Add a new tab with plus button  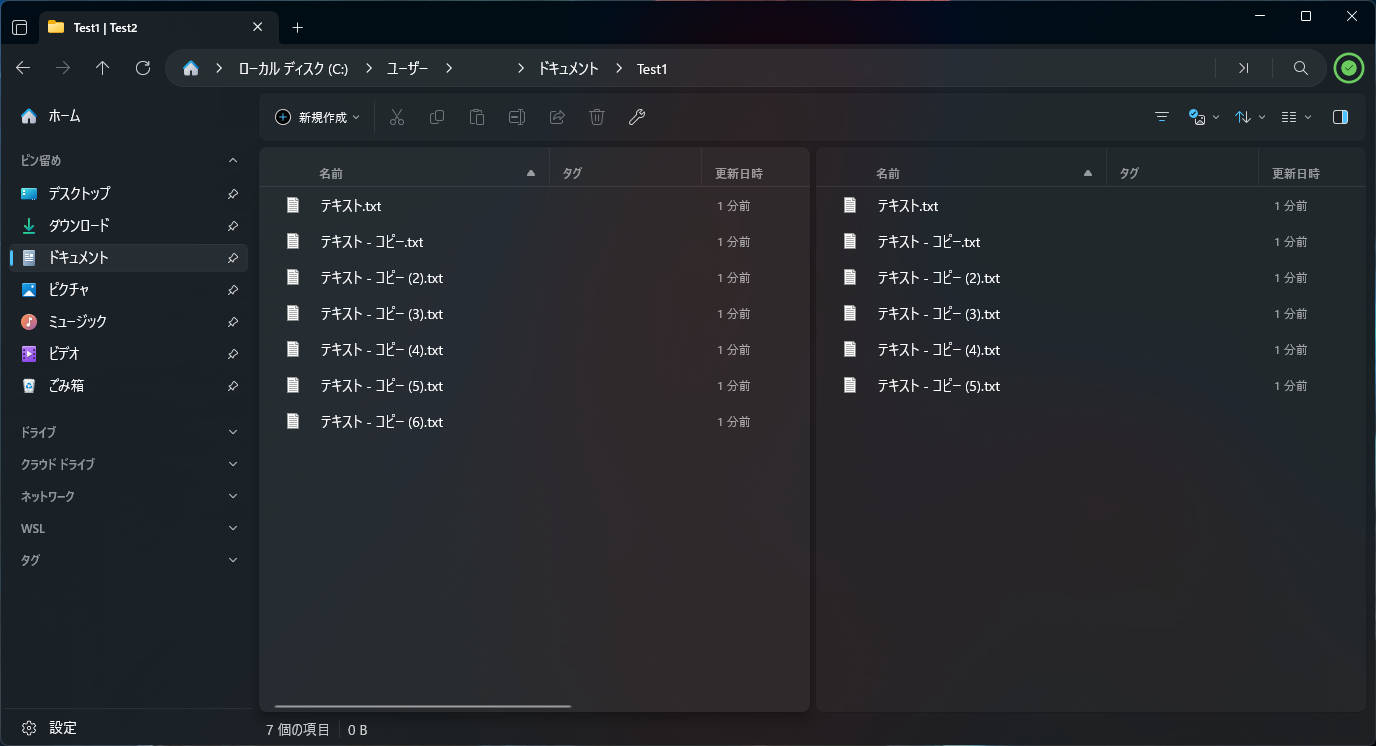tap(297, 27)
